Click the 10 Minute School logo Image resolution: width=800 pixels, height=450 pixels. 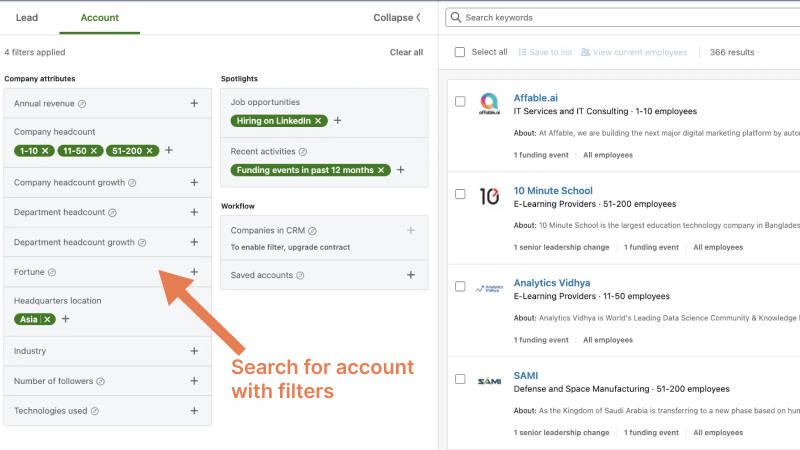pyautogui.click(x=489, y=196)
